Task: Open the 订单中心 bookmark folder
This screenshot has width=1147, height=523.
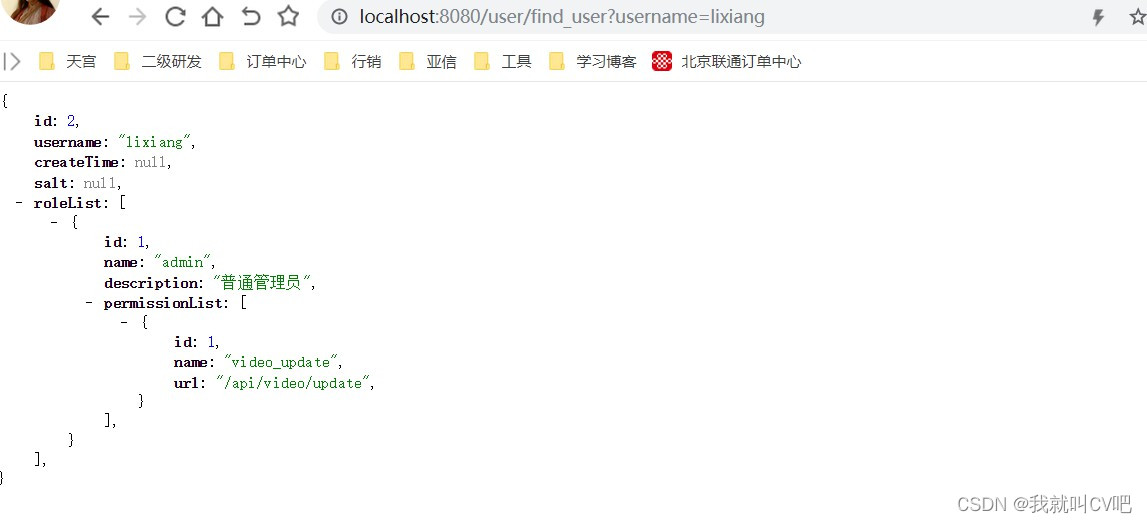Action: point(263,61)
